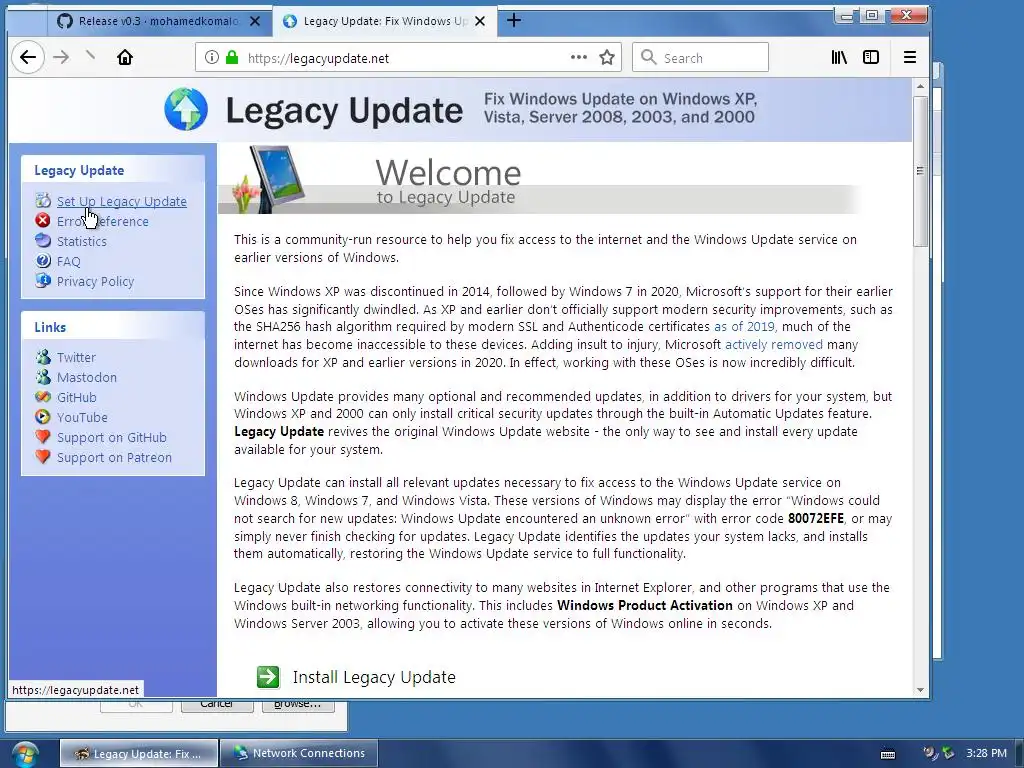The width and height of the screenshot is (1024, 768).
Task: Open the hamburger application menu
Action: pyautogui.click(x=910, y=57)
